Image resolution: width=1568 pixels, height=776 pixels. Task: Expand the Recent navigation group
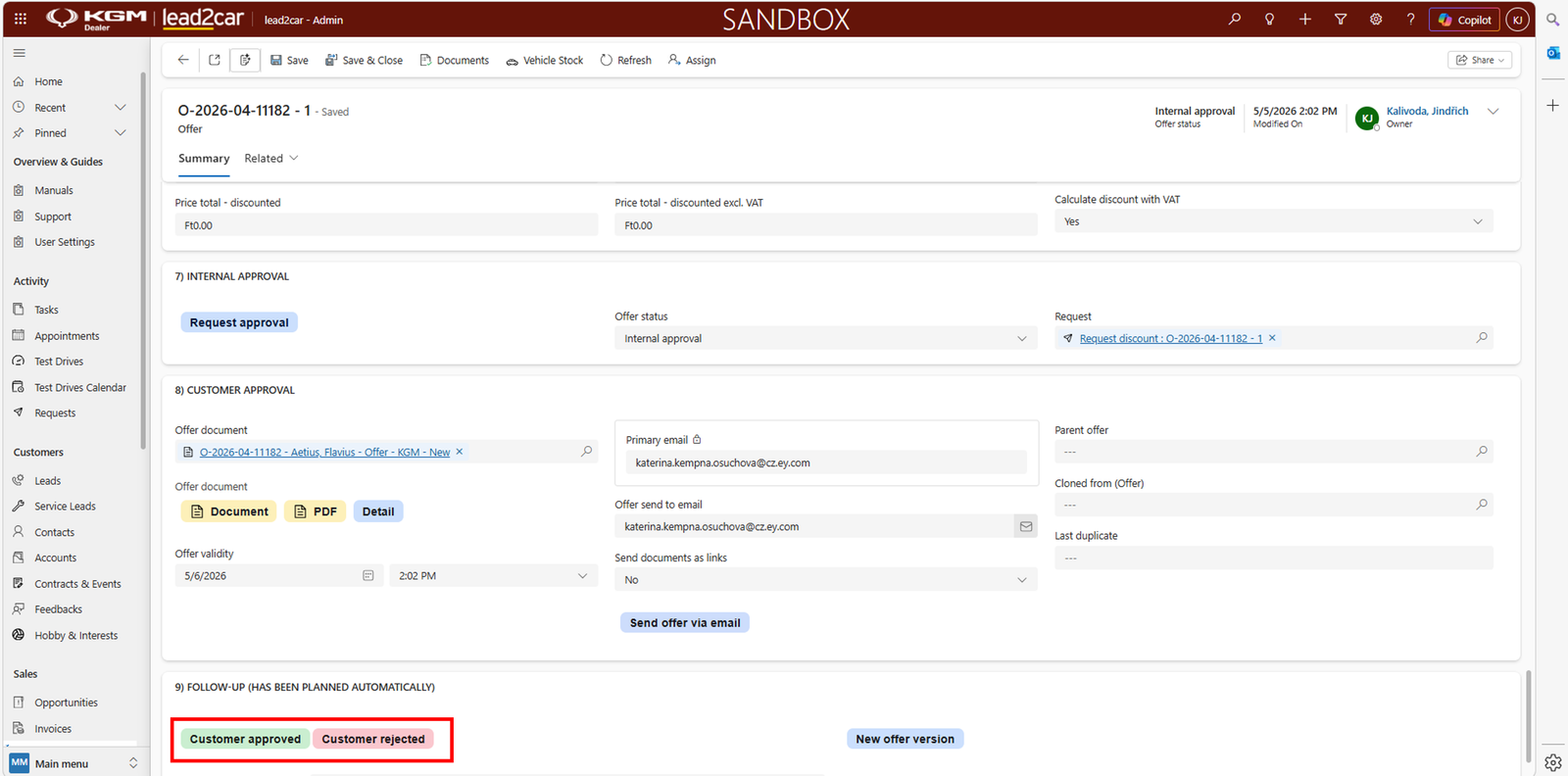[x=121, y=108]
